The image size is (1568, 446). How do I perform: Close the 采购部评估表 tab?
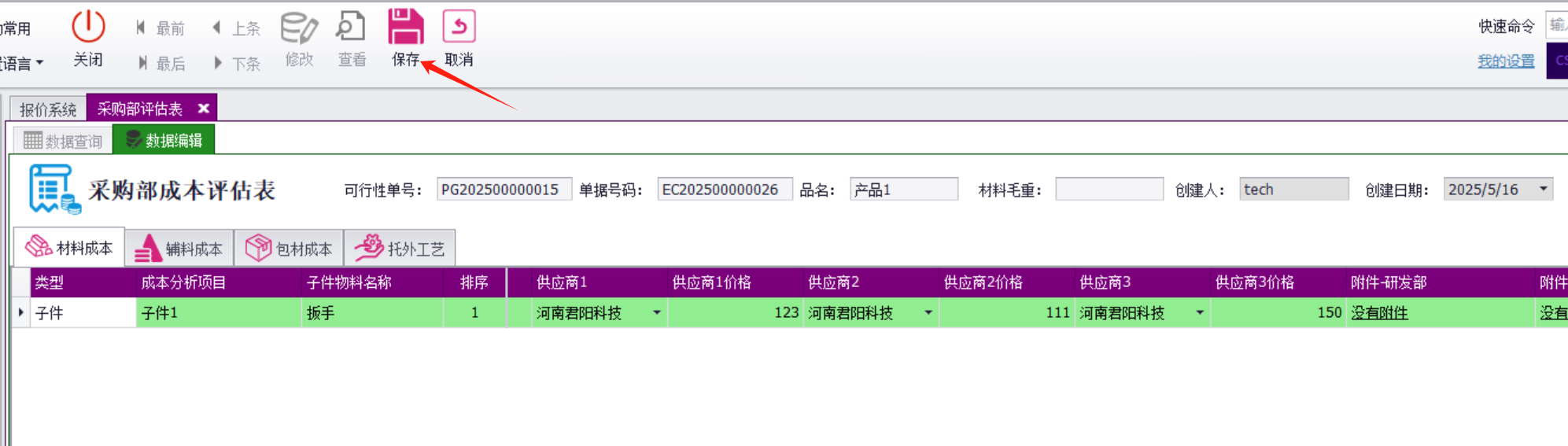(203, 109)
